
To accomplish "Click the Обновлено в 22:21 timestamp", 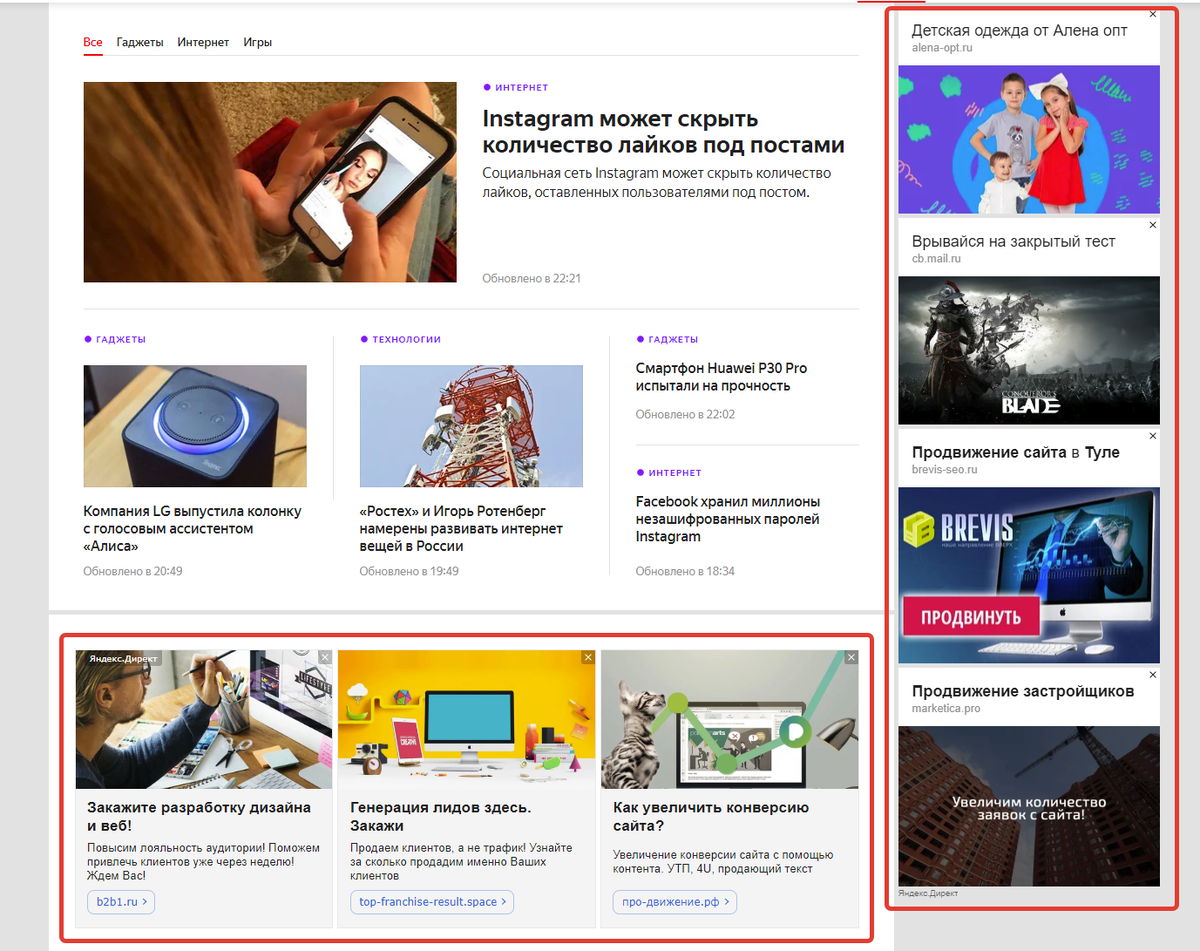I will tap(531, 278).
